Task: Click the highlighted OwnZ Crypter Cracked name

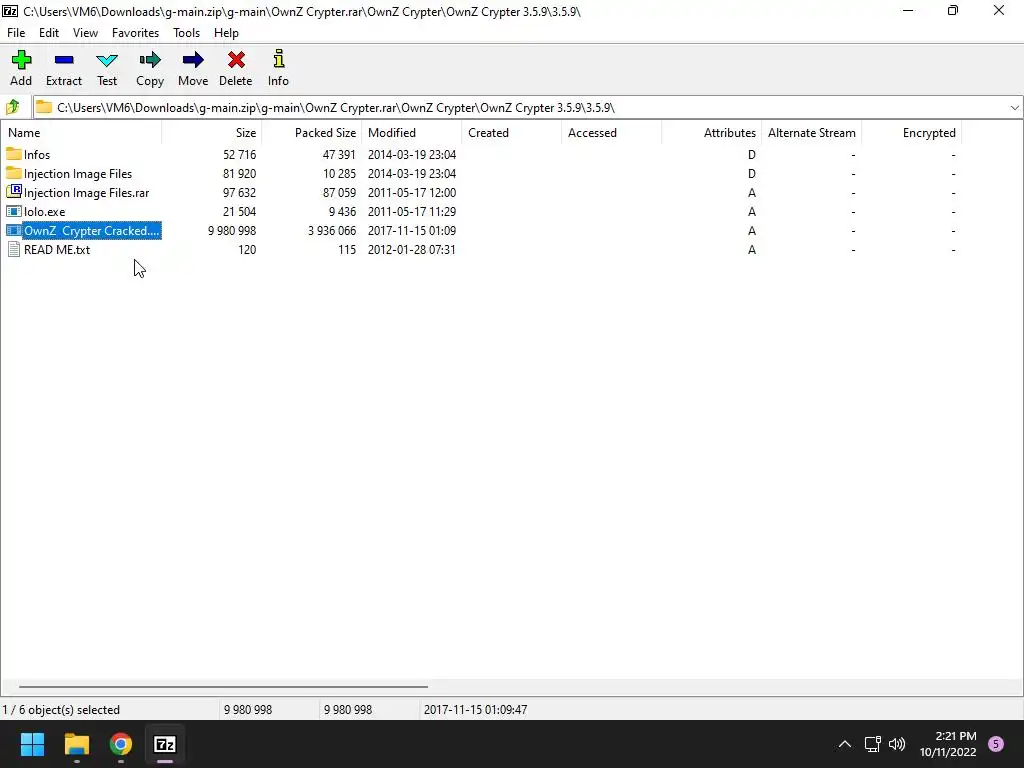Action: [91, 231]
